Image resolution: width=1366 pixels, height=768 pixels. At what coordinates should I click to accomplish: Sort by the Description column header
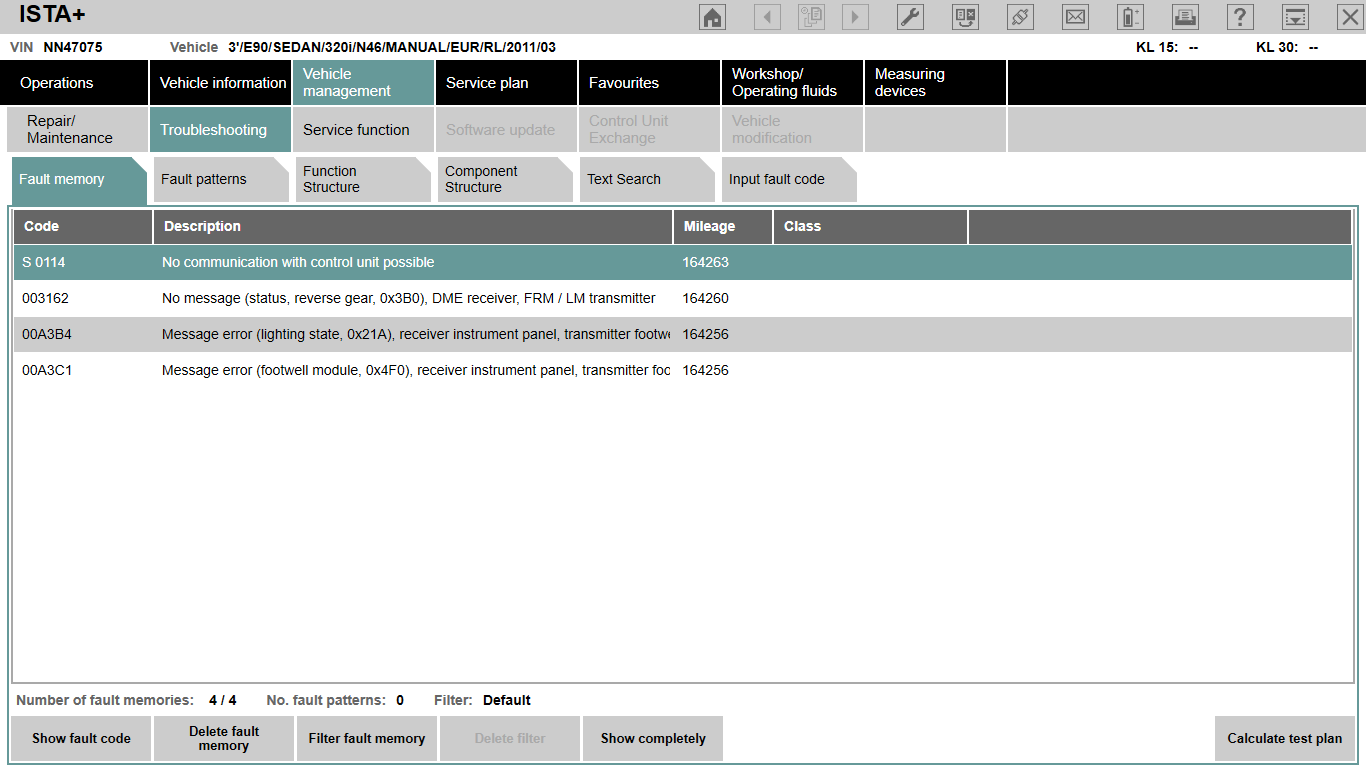413,227
